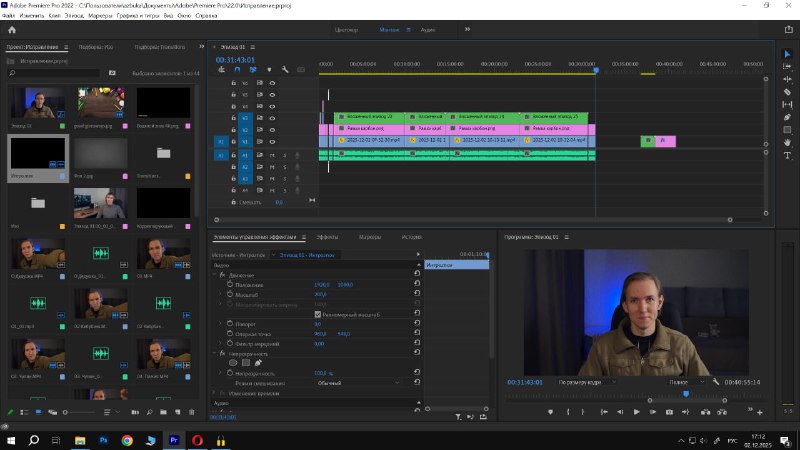800x450 pixels.
Task: Open Premiere Pro from the Windows taskbar
Action: [175, 440]
